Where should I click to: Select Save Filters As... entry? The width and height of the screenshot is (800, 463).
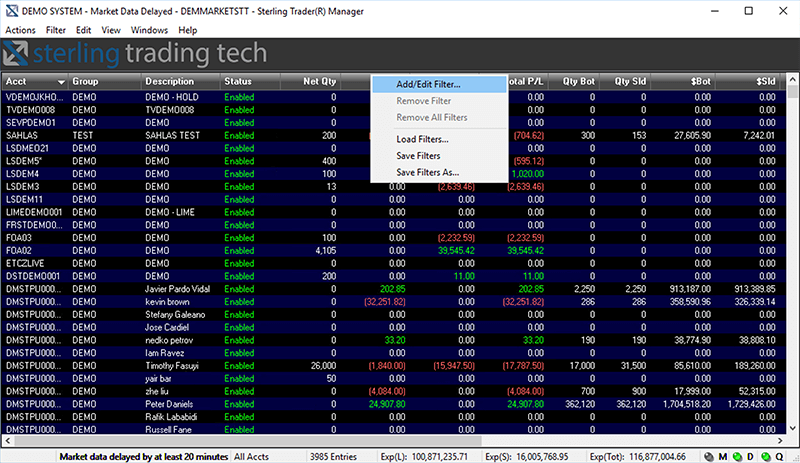pyautogui.click(x=439, y=173)
